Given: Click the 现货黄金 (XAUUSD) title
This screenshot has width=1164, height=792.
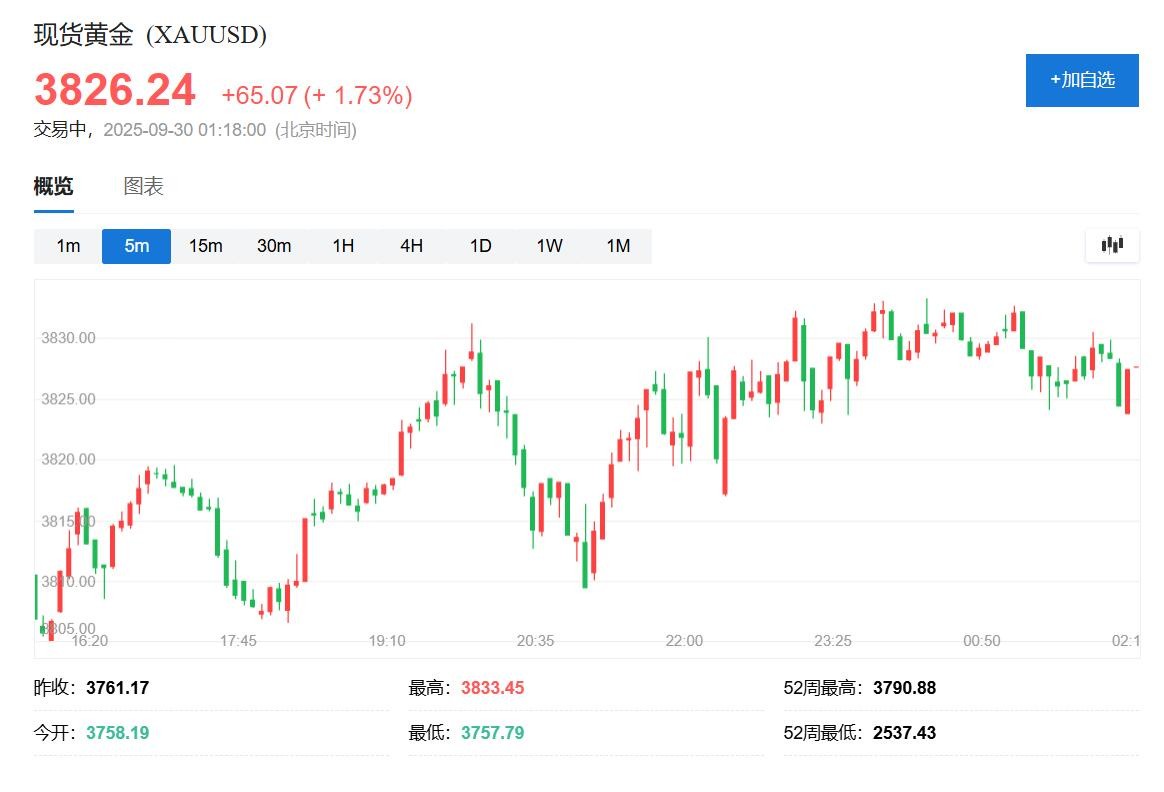Looking at the screenshot, I should [150, 35].
